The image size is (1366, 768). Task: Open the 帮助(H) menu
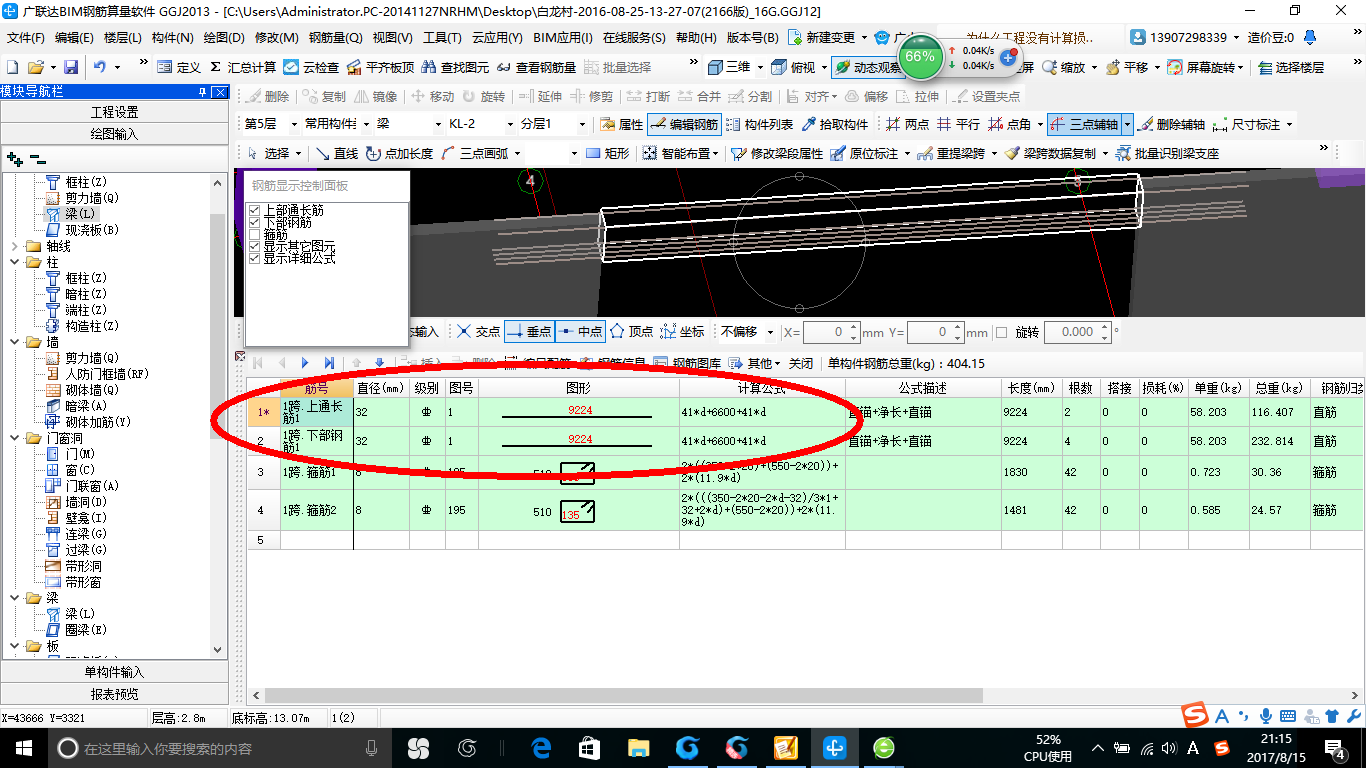pyautogui.click(x=696, y=37)
